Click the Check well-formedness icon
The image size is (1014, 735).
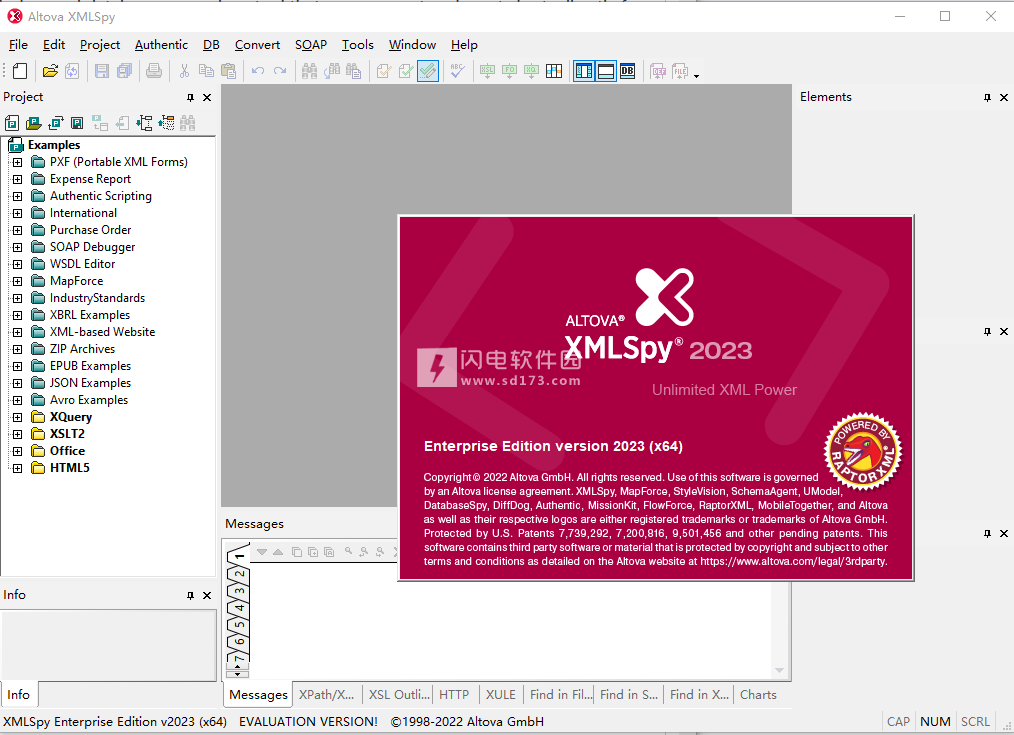coord(383,70)
